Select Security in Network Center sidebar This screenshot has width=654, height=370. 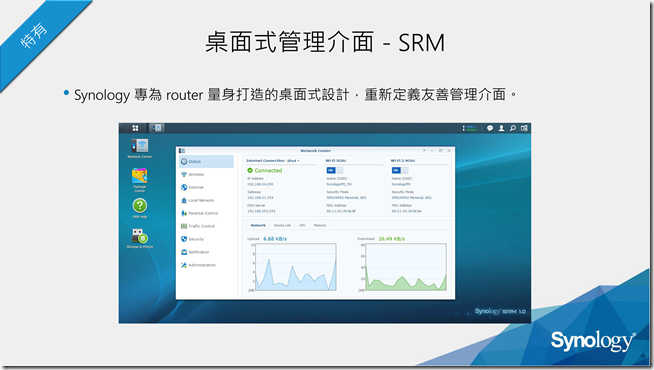(x=206, y=239)
